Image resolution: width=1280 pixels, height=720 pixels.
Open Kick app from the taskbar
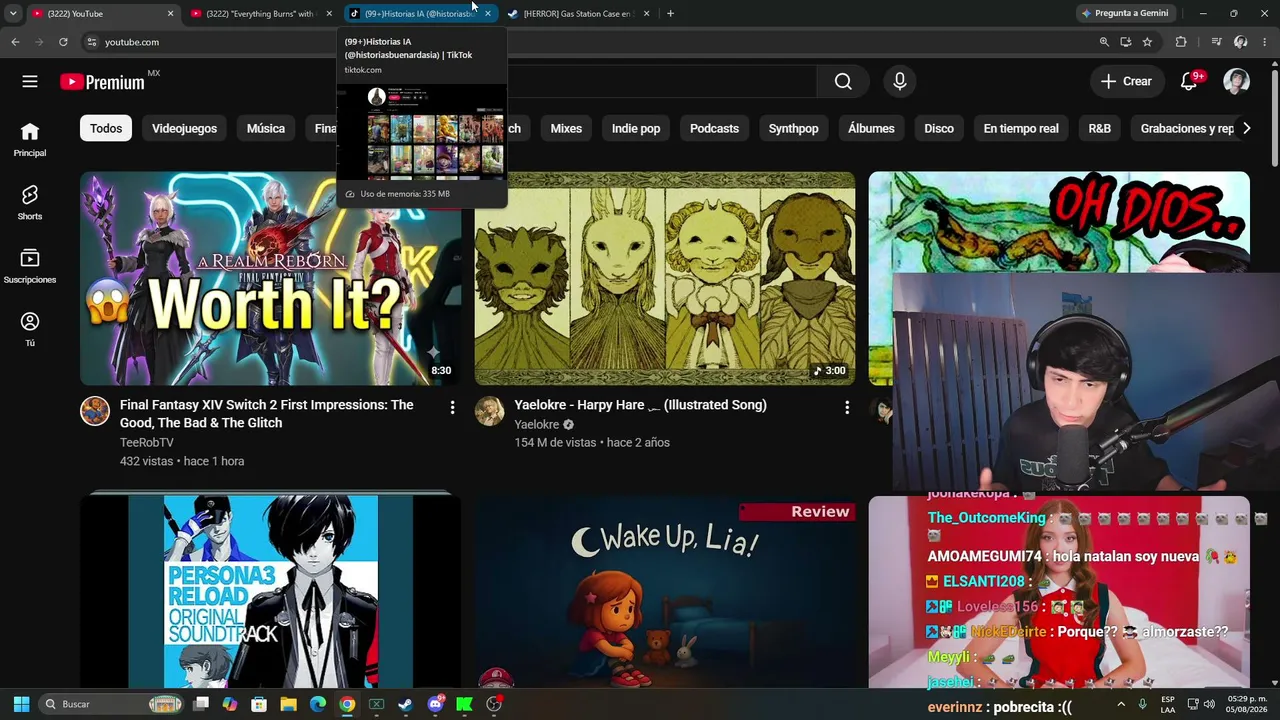click(464, 704)
